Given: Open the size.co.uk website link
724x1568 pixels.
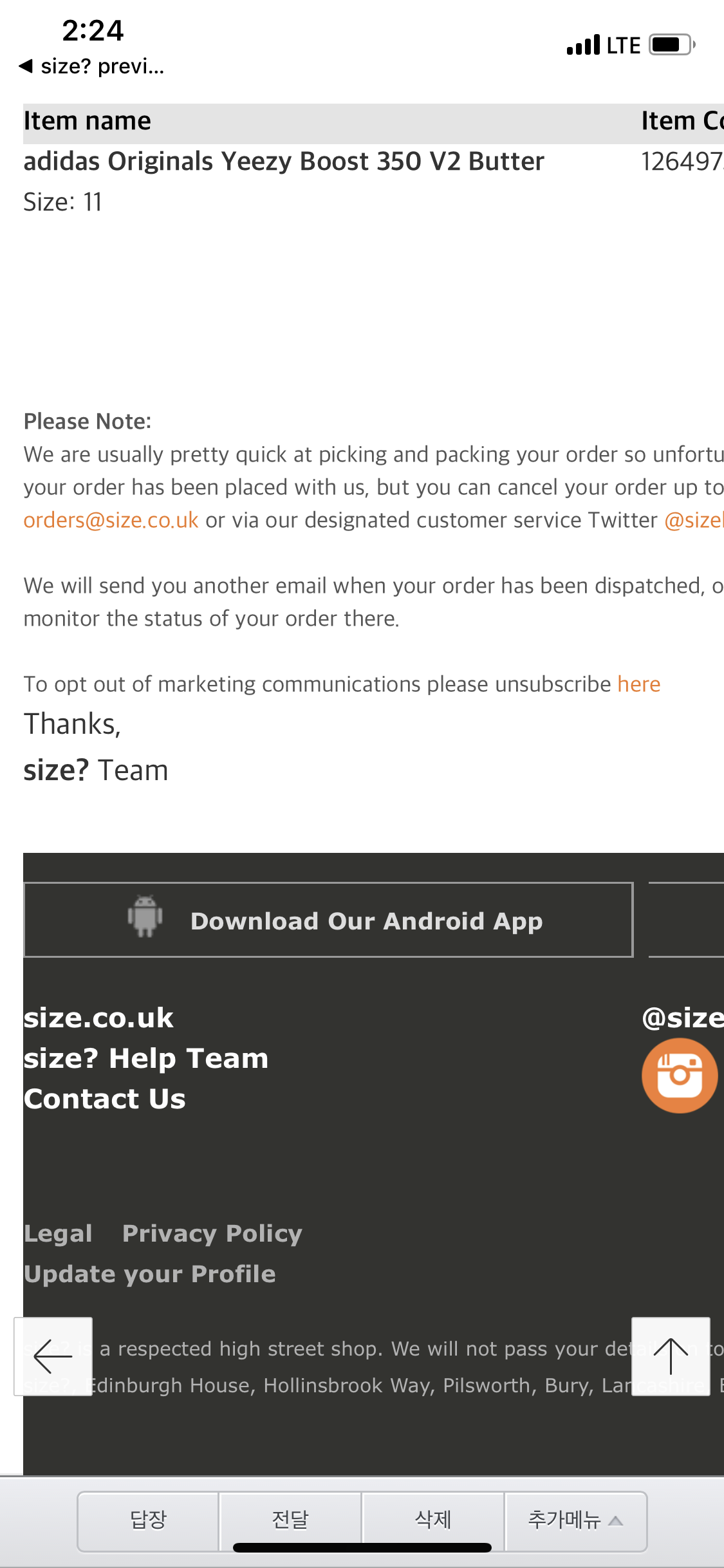Looking at the screenshot, I should [x=98, y=1018].
